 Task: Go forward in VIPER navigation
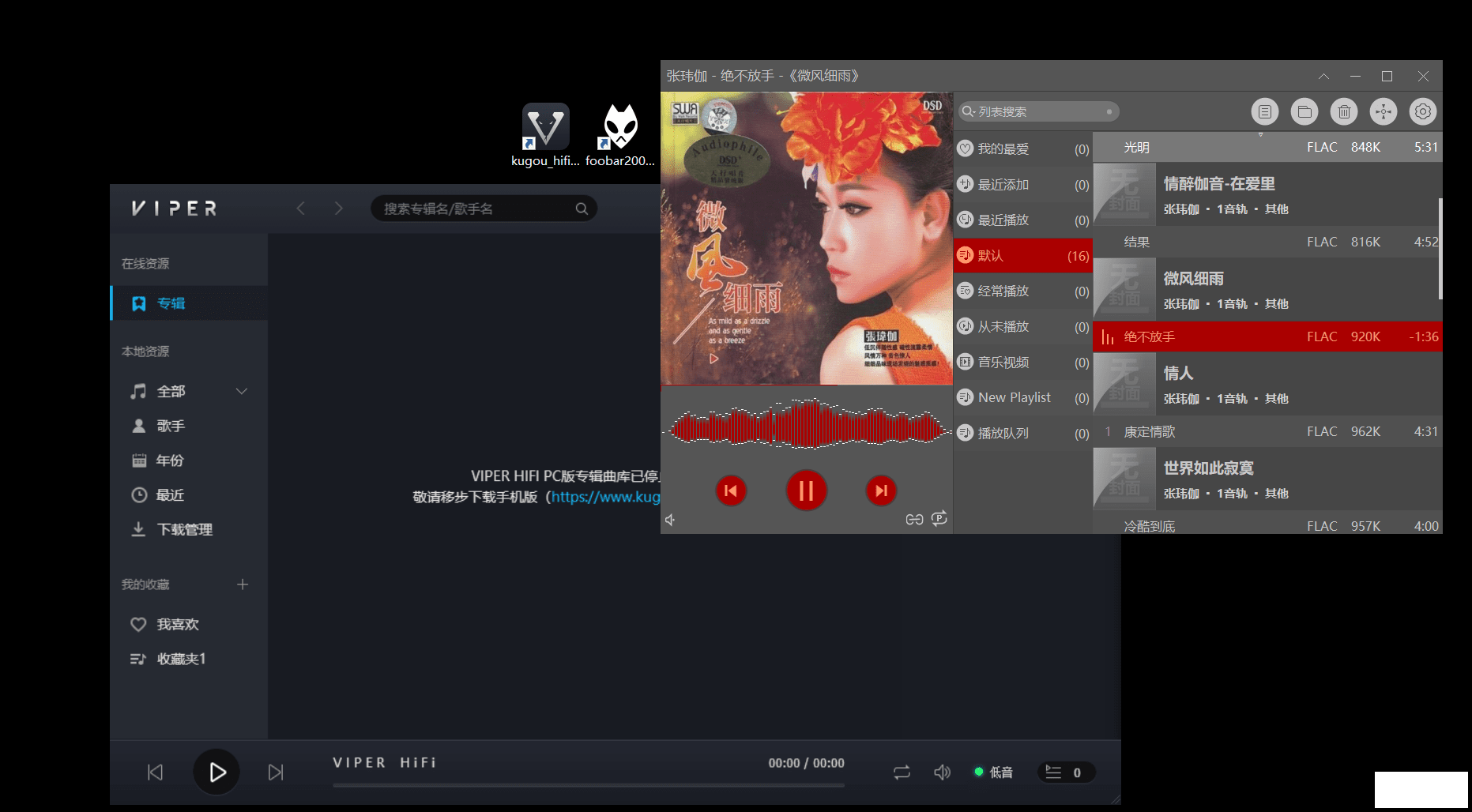[x=339, y=209]
